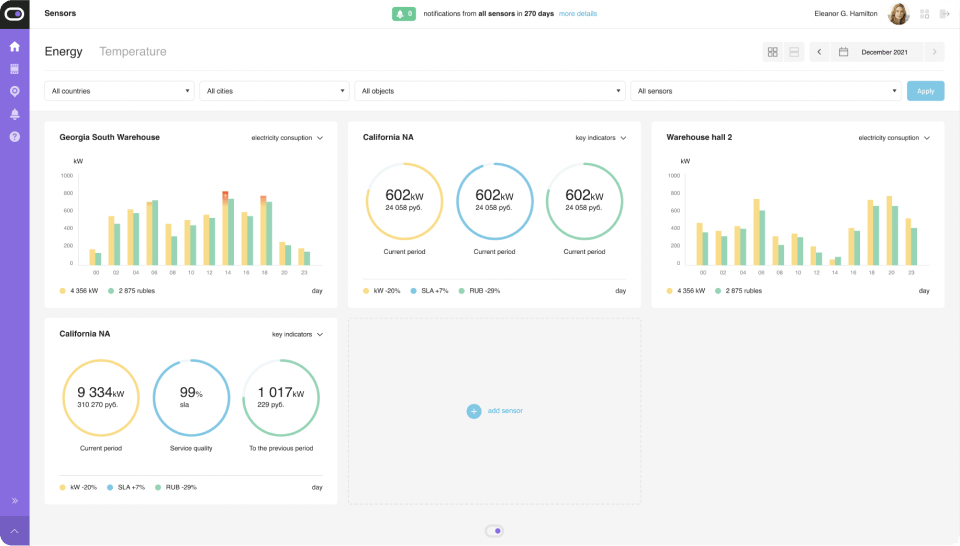The image size is (960, 546).
Task: Open the All countries dropdown
Action: 119,91
